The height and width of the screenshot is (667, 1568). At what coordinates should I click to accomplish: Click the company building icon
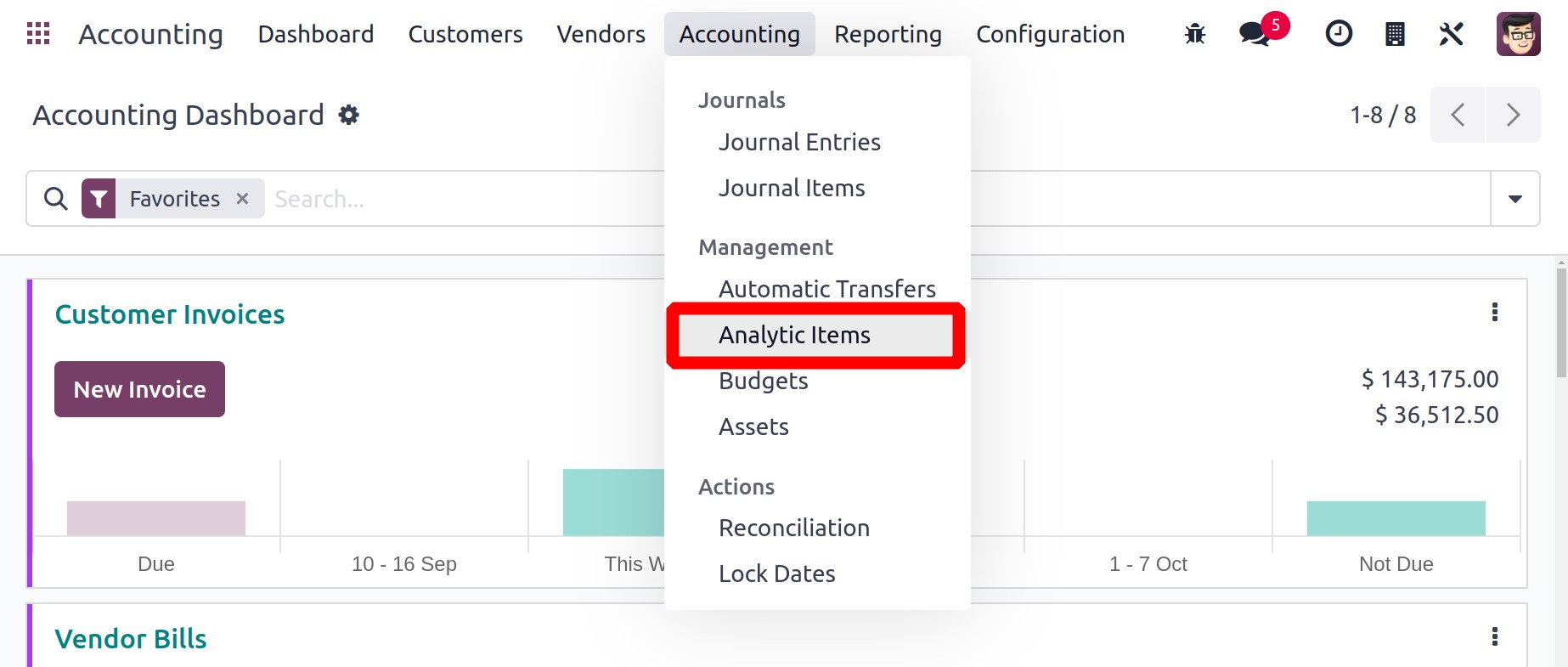[1395, 34]
